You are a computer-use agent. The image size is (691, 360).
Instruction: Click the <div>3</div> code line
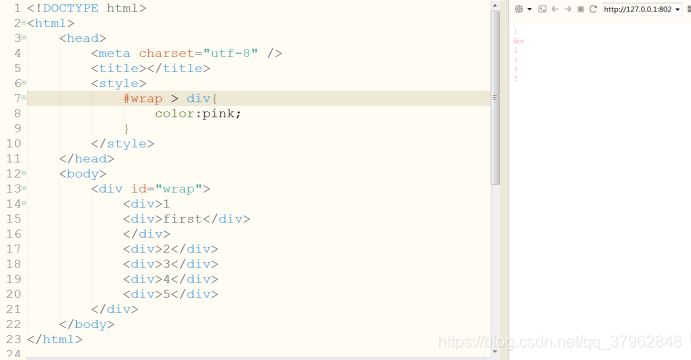pyautogui.click(x=171, y=264)
